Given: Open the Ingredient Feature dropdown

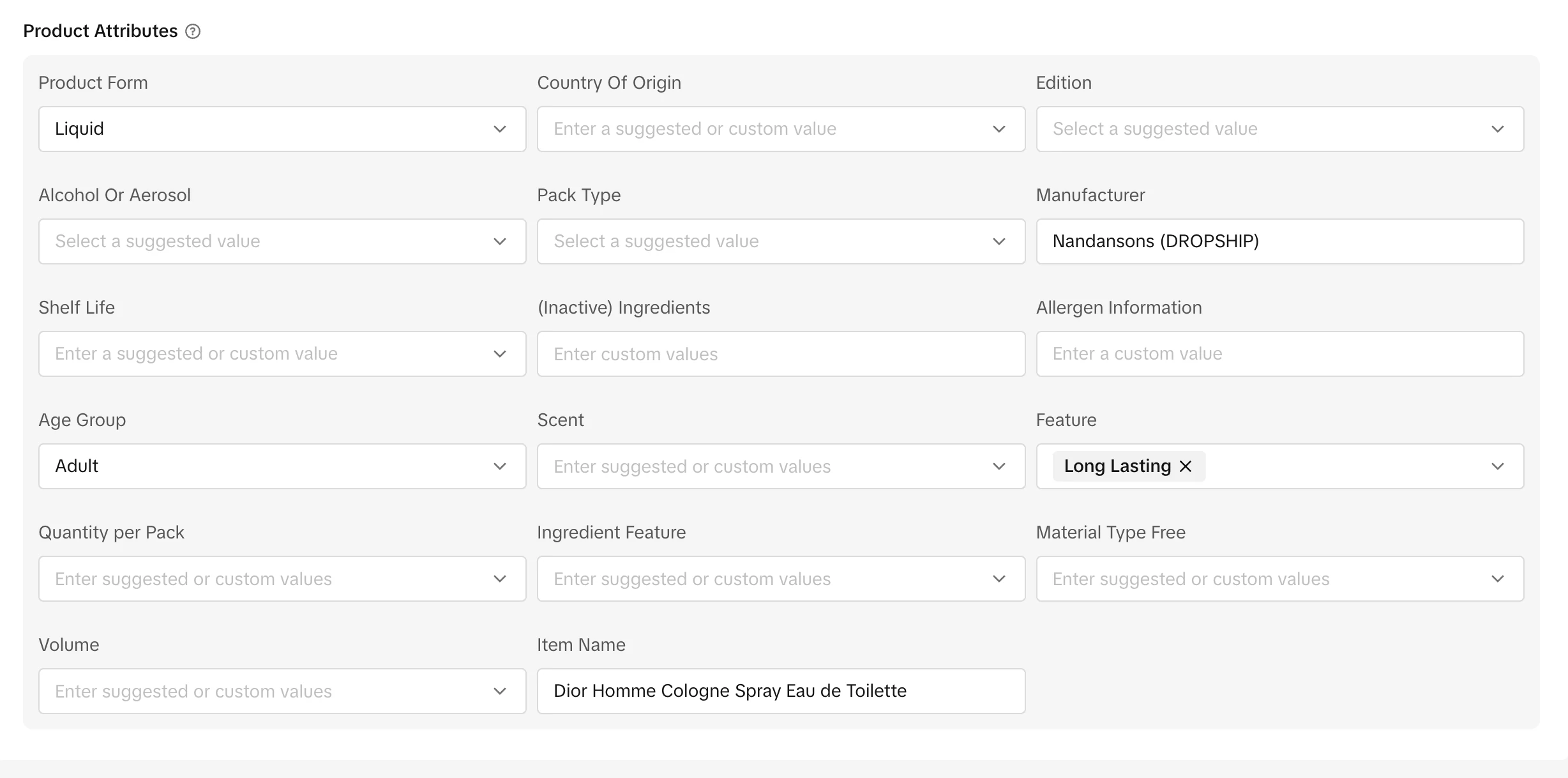Looking at the screenshot, I should click(x=780, y=579).
